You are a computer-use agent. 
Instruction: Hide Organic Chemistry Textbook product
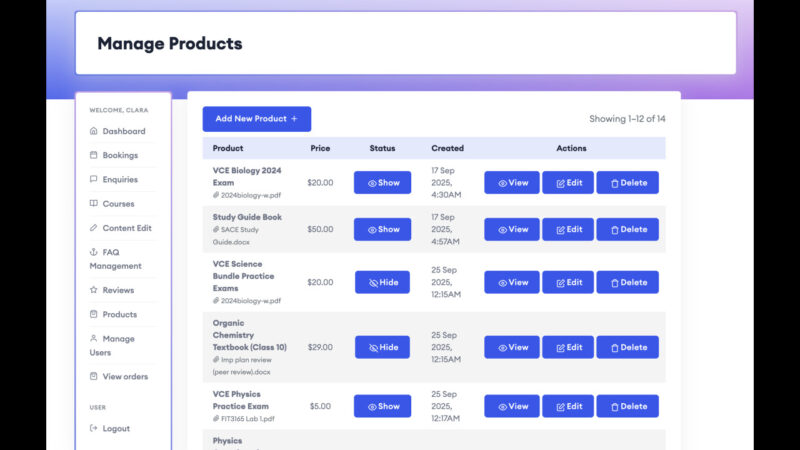[x=383, y=347]
